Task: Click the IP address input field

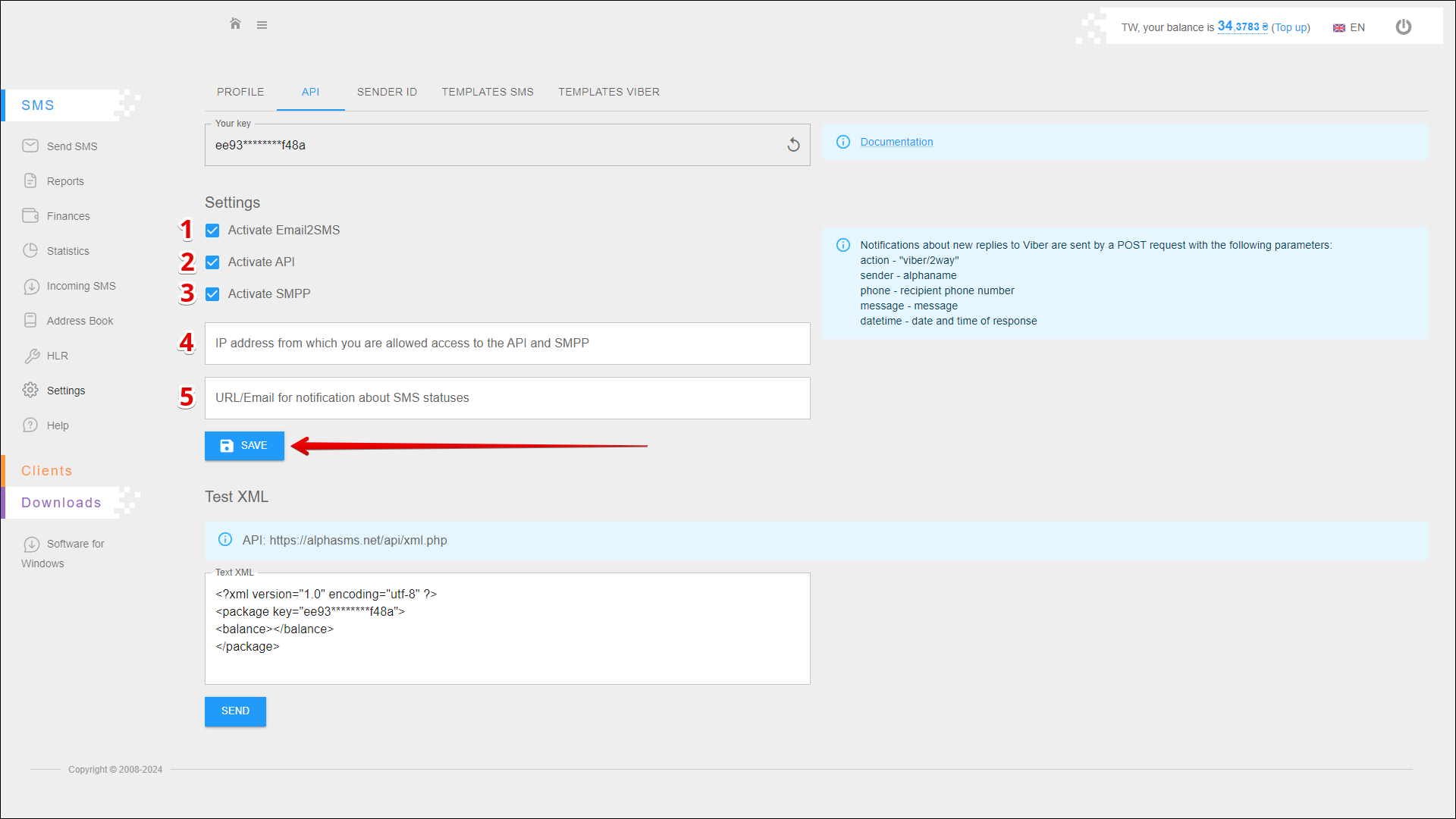Action: pos(507,344)
